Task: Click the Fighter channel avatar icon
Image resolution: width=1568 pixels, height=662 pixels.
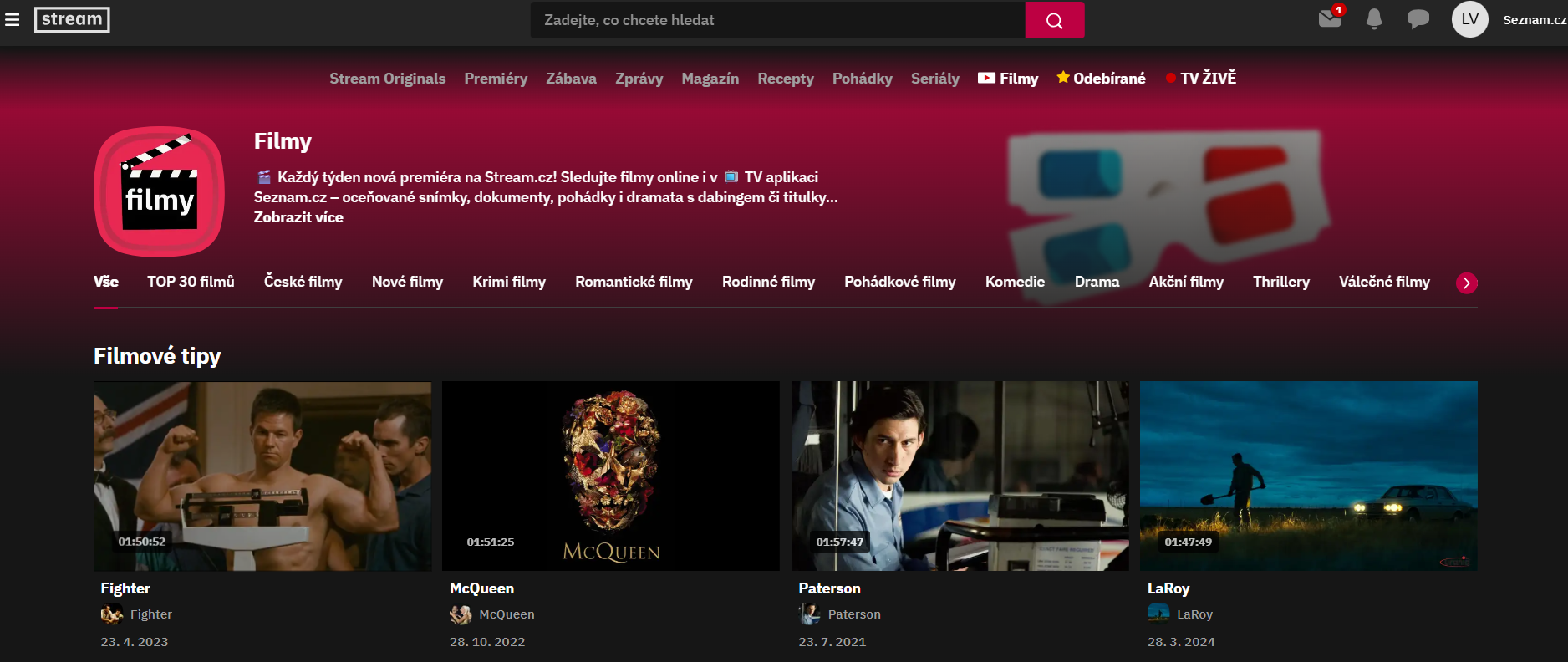Action: coord(112,614)
